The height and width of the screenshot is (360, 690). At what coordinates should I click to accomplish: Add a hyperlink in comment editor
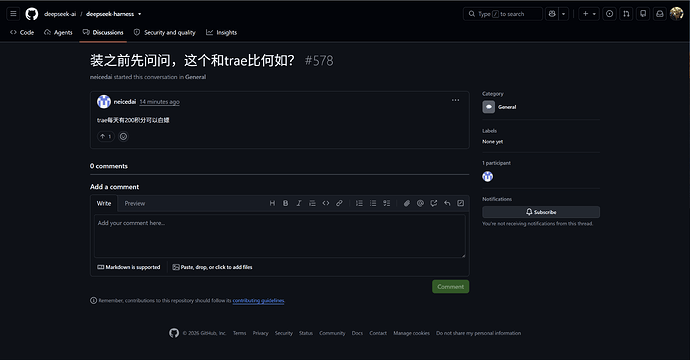339,203
